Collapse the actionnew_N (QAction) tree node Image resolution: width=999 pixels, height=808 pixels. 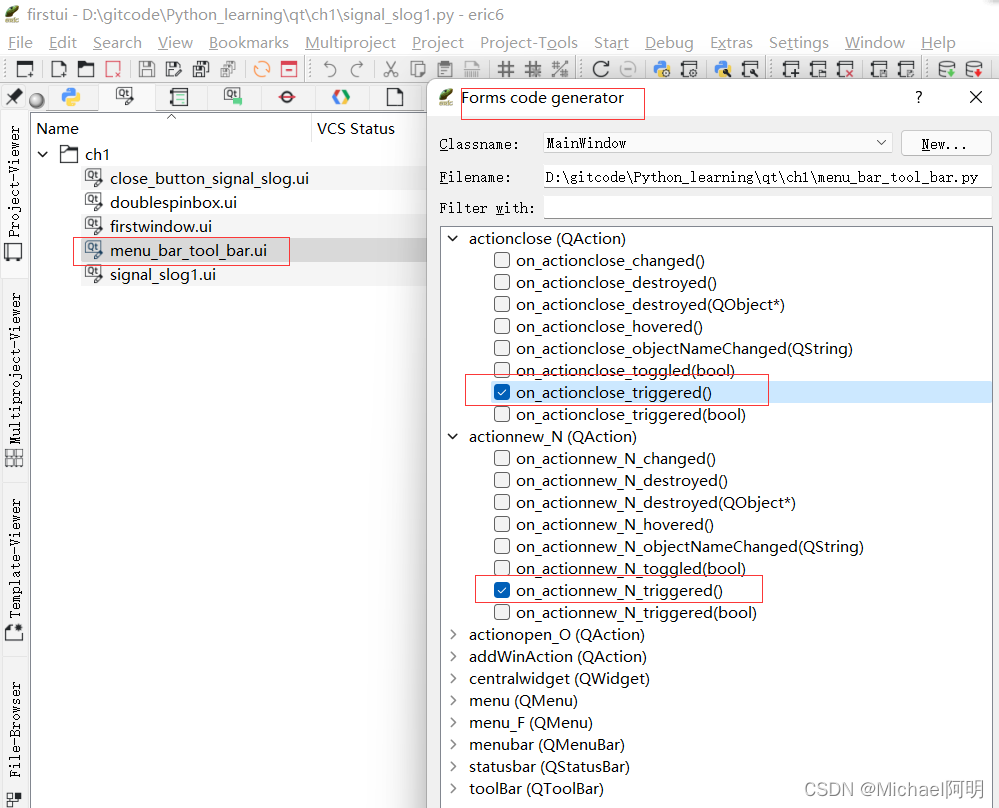point(453,436)
